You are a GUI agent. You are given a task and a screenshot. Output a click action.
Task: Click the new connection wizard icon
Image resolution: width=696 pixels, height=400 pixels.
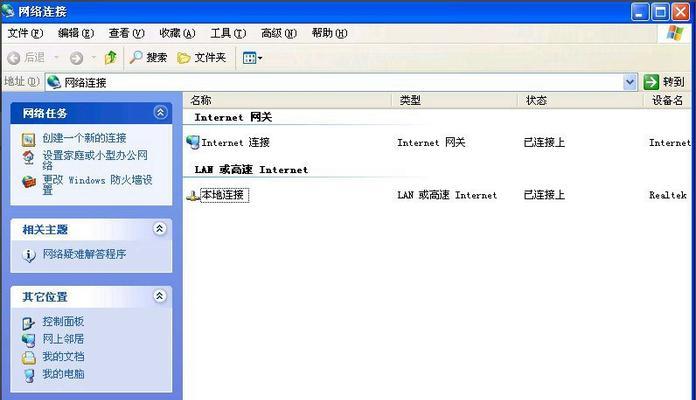(28, 139)
